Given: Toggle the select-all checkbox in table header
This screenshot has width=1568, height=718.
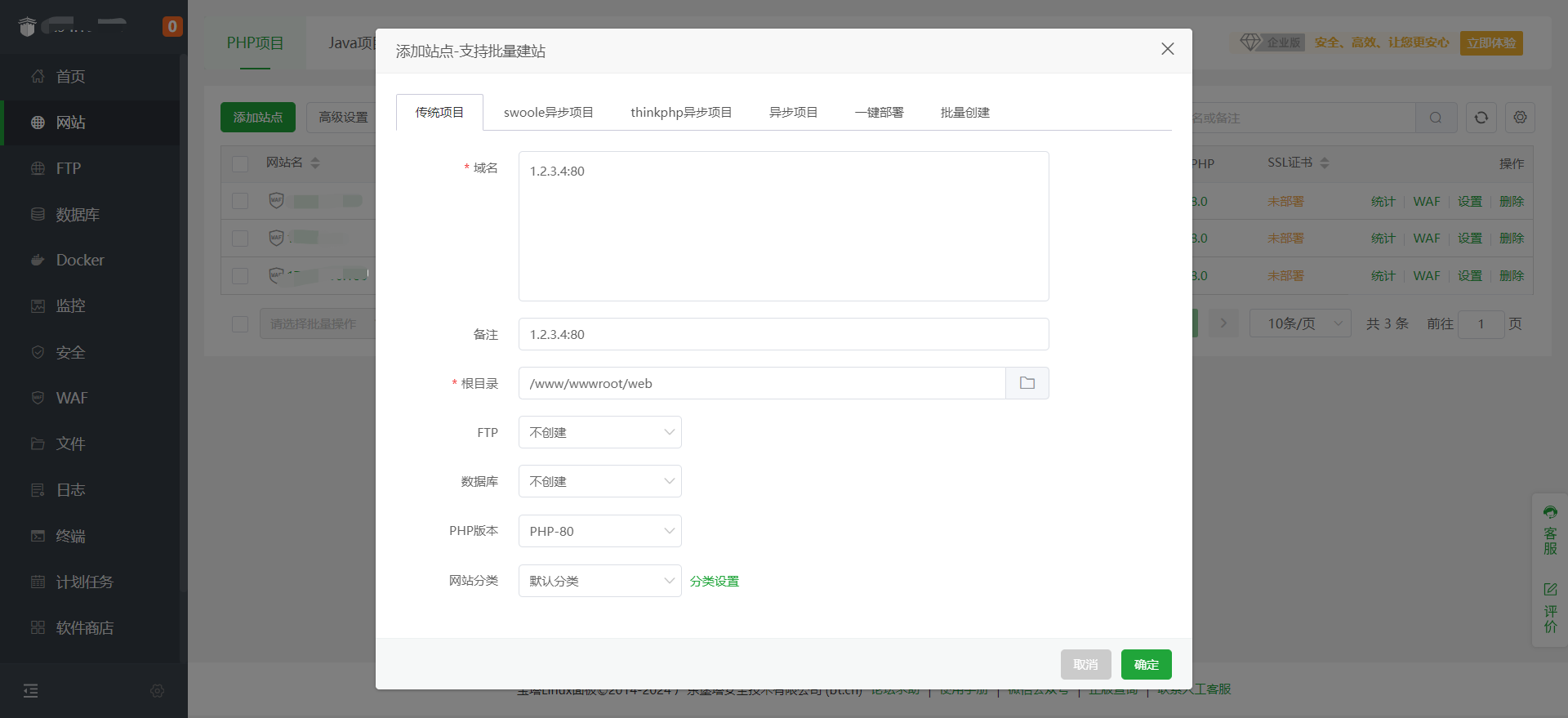Looking at the screenshot, I should point(240,163).
